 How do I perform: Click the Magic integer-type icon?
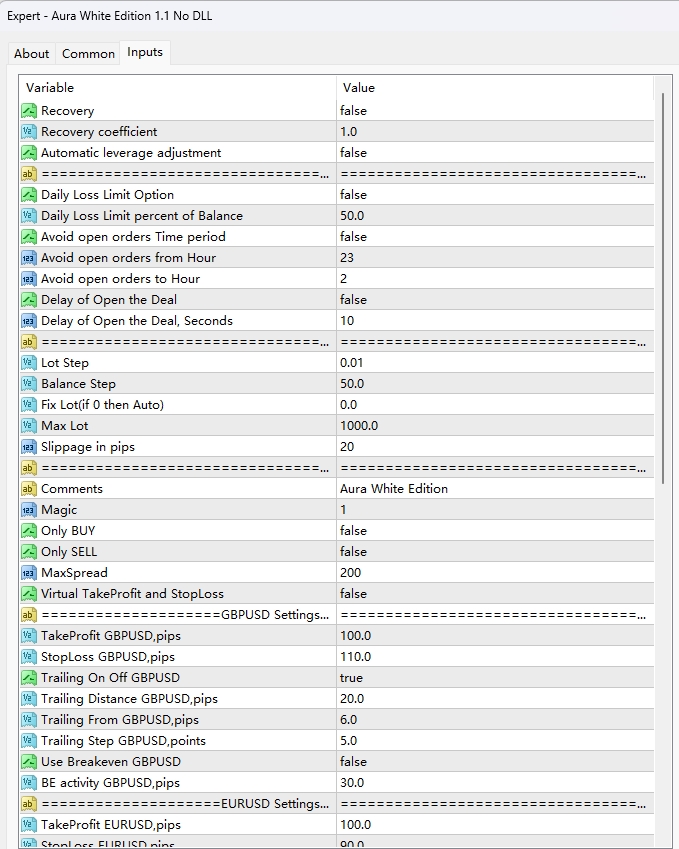(29, 510)
